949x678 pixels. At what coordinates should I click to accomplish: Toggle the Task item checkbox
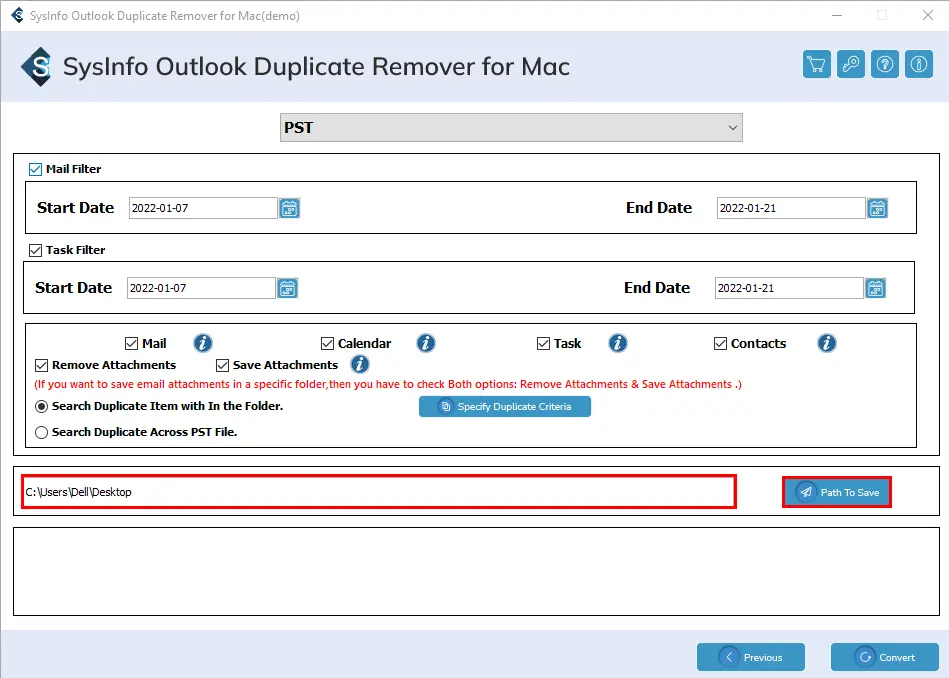tap(543, 344)
